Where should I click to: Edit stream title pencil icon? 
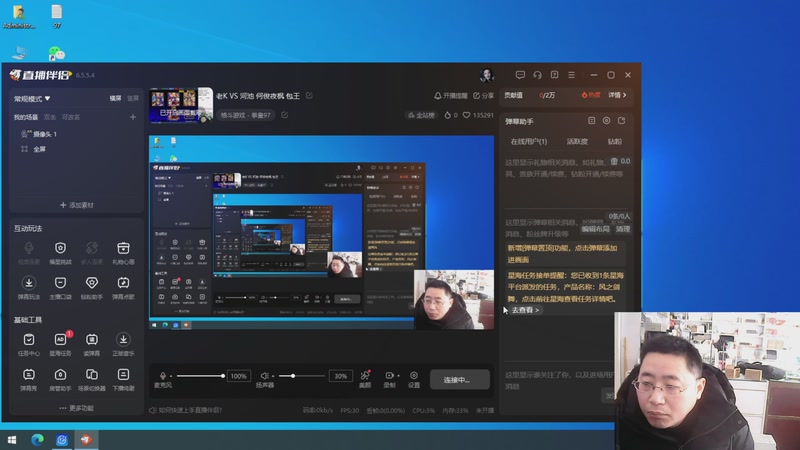tap(309, 95)
